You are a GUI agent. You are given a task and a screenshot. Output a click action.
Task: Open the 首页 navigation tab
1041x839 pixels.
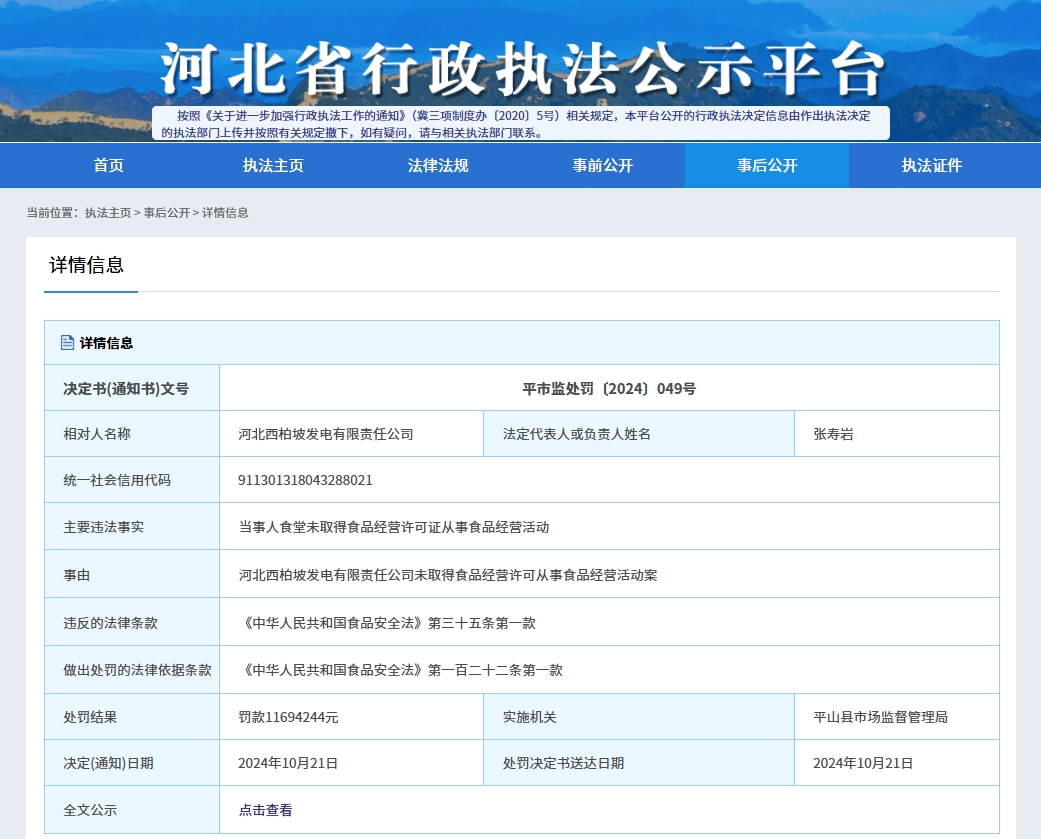tap(108, 165)
